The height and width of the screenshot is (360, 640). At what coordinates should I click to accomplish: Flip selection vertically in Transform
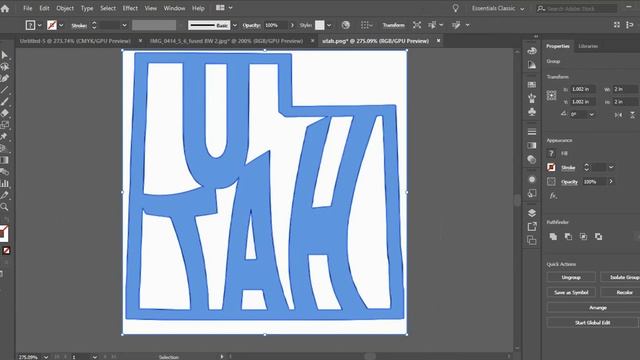pos(632,115)
